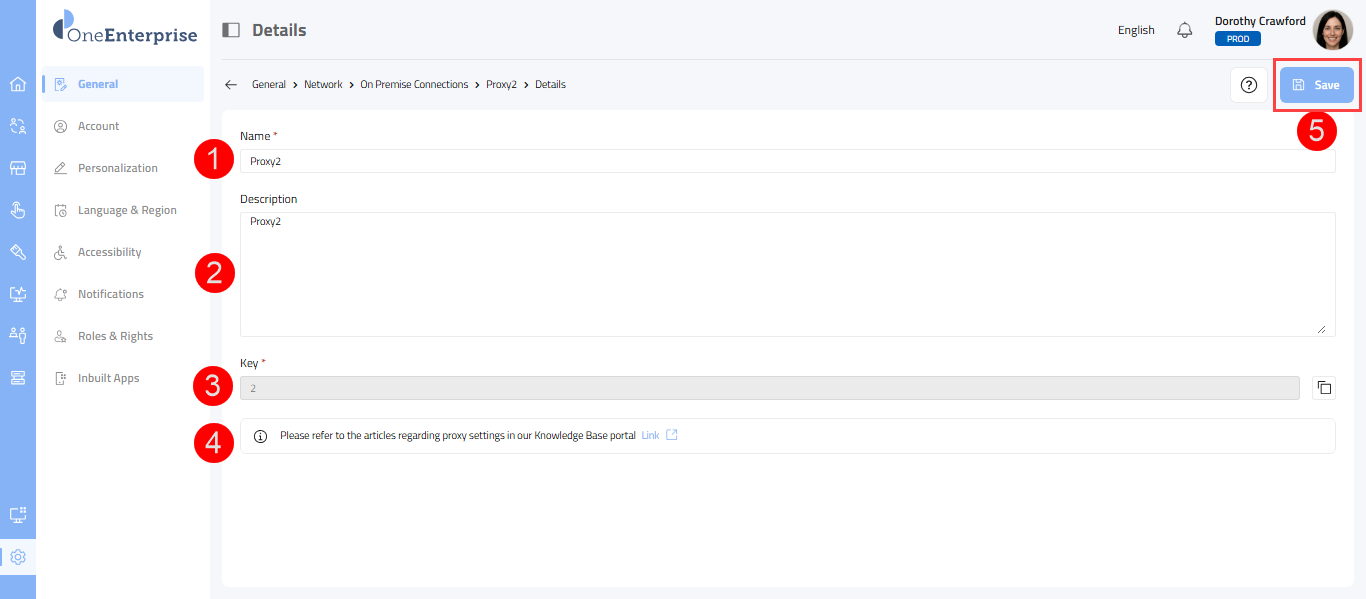Viewport: 1366px width, 599px height.
Task: Click inside the Description text area
Action: pyautogui.click(x=787, y=275)
